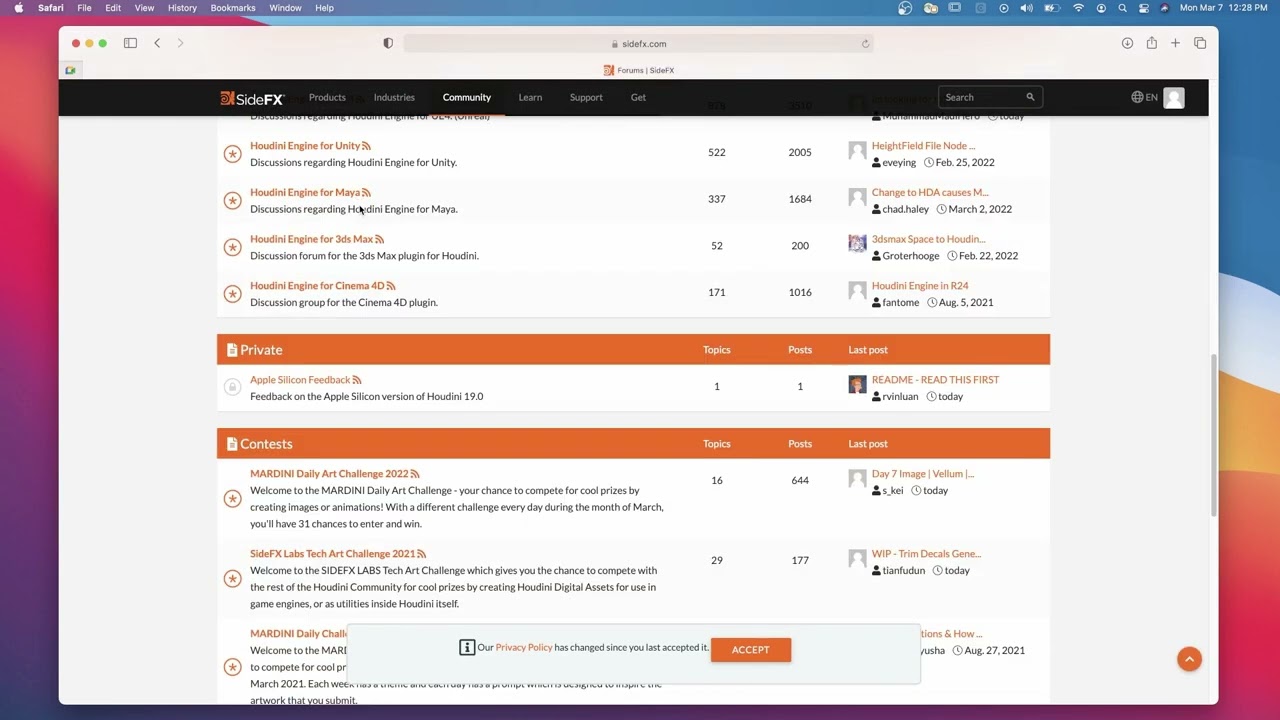
Task: Open last post Change to HDA causes M...
Action: pos(930,192)
